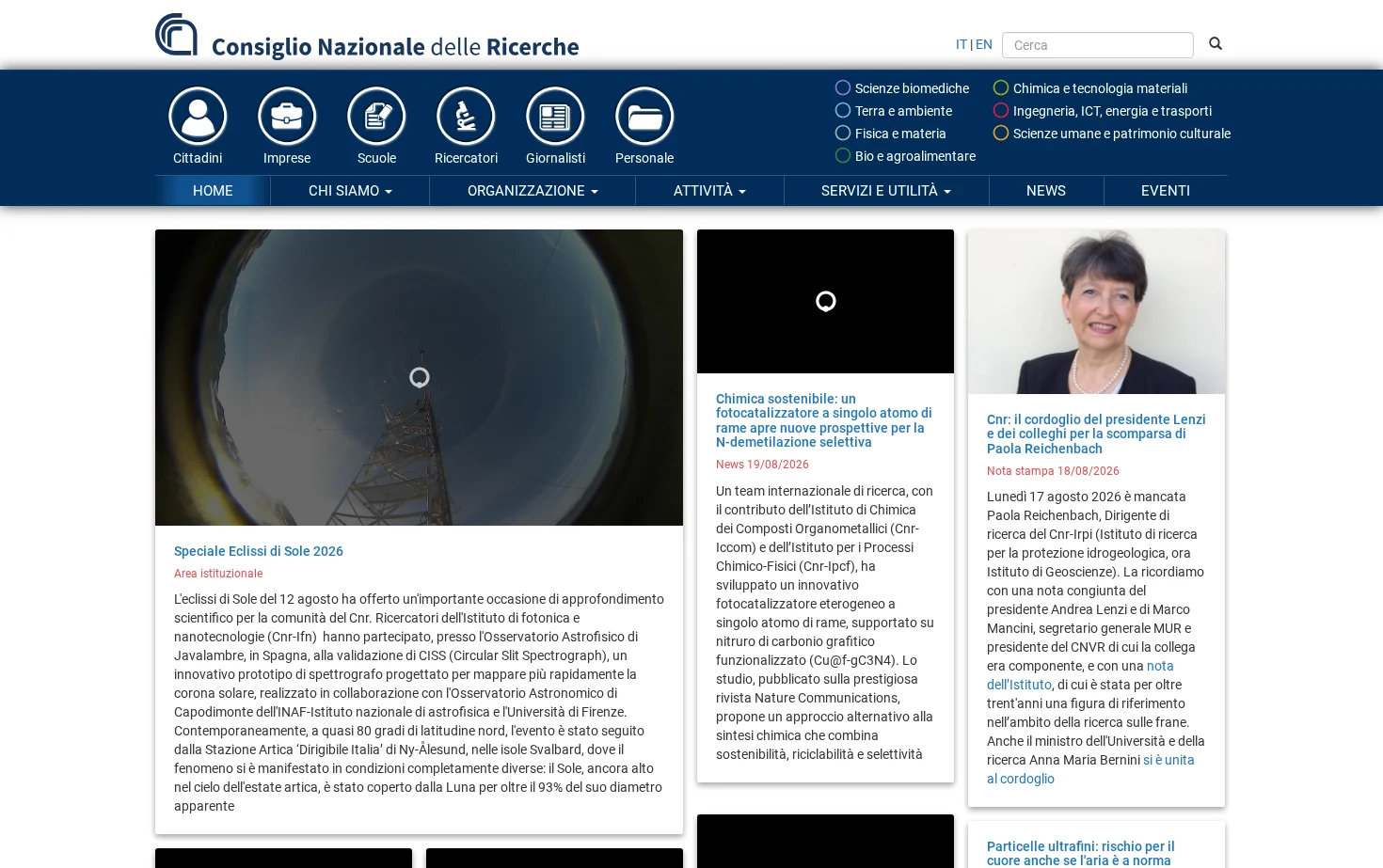Open the Ricercatori microscope icon
1383x868 pixels.
[x=466, y=117]
